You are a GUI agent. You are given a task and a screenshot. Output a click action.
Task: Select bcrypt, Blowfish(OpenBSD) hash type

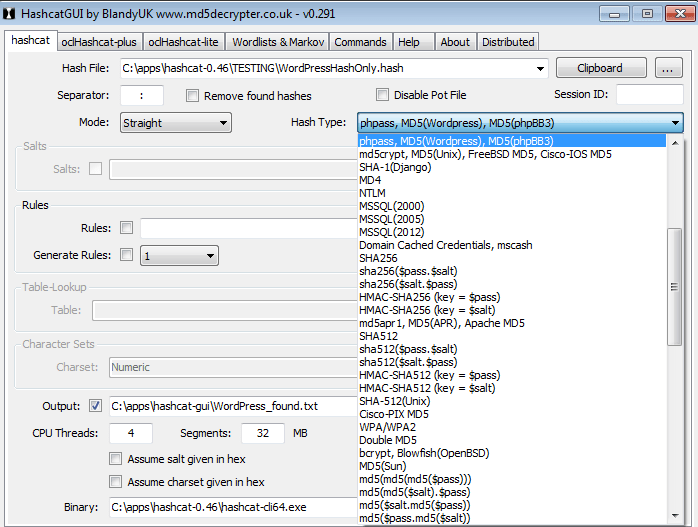[512, 453]
